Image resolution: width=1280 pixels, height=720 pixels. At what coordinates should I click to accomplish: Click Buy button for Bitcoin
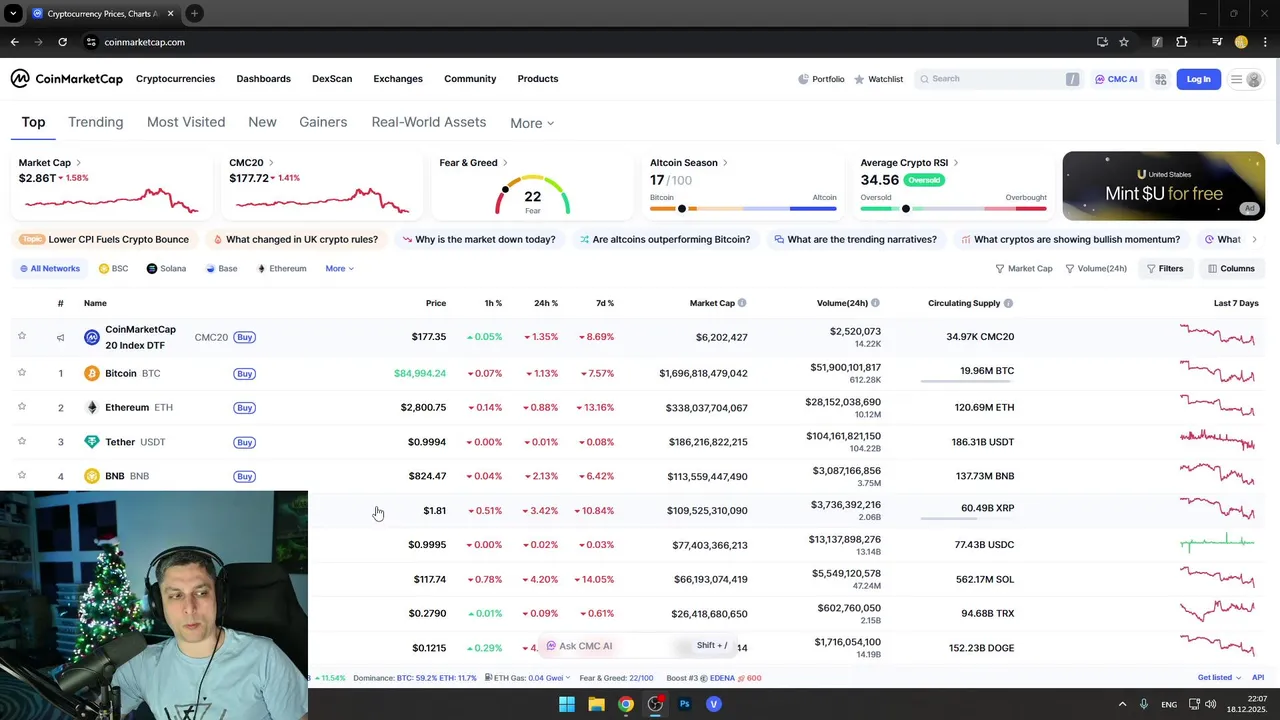pos(244,373)
